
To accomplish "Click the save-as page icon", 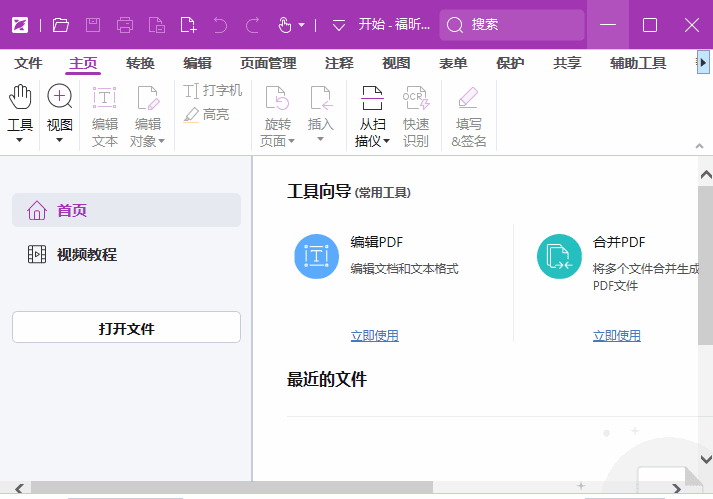I will coord(156,25).
